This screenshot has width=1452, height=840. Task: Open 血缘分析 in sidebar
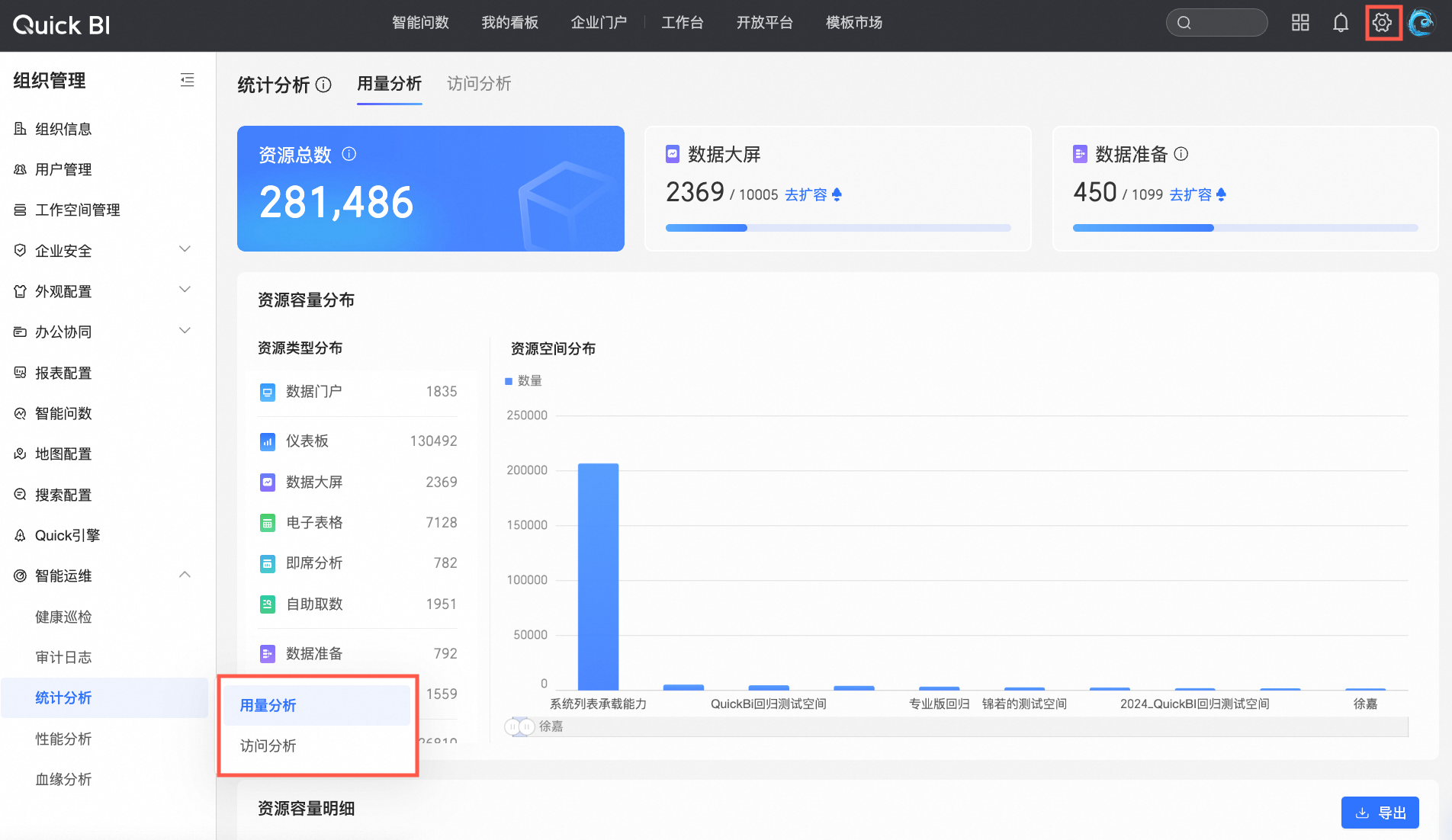coord(63,779)
